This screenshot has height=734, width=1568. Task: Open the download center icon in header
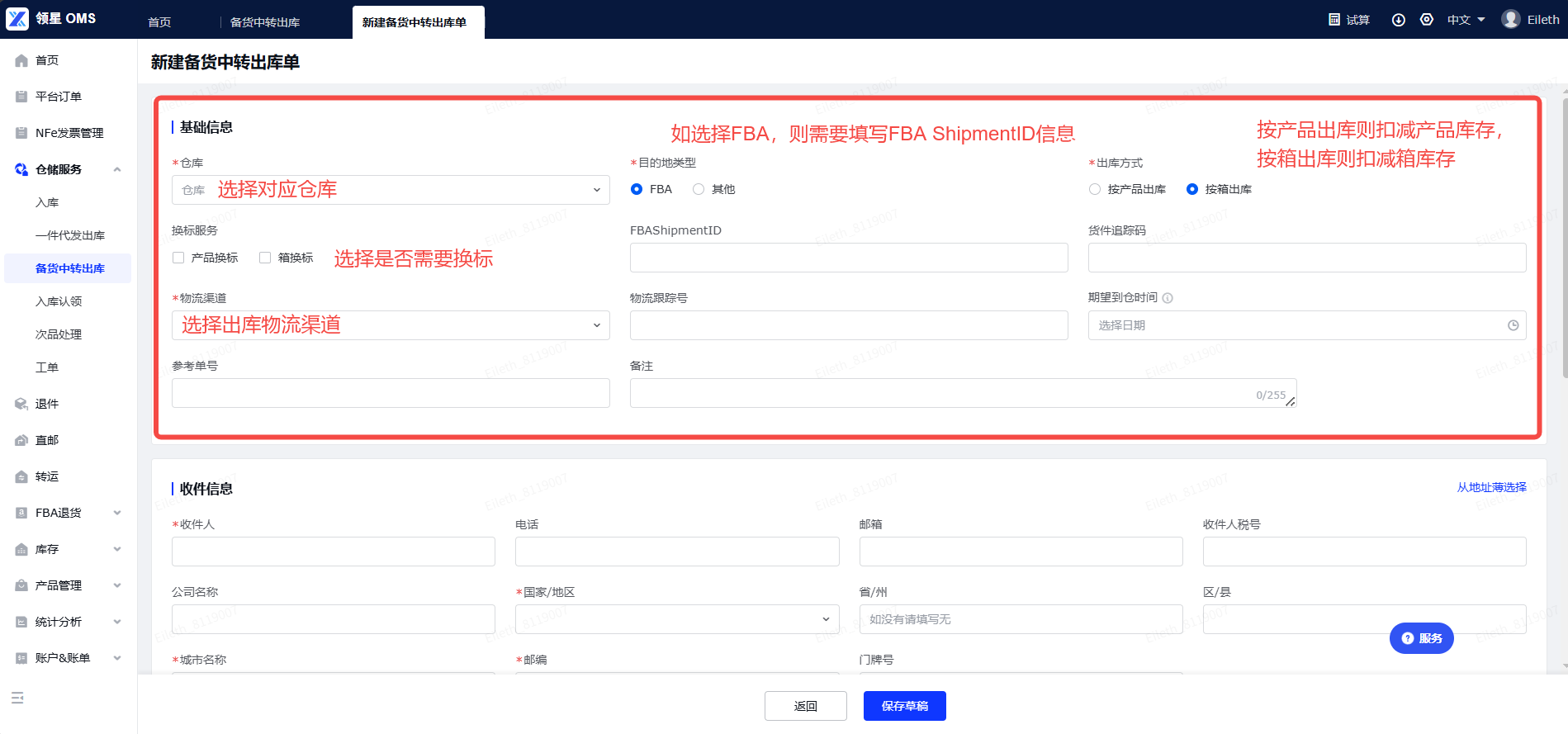1399,20
